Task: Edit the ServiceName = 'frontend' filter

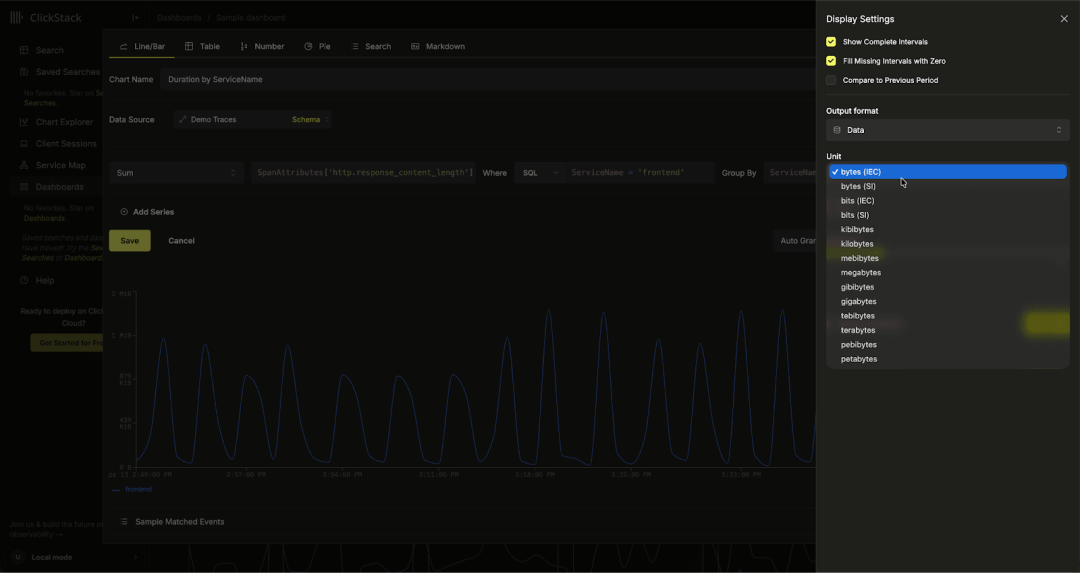Action: (x=639, y=173)
